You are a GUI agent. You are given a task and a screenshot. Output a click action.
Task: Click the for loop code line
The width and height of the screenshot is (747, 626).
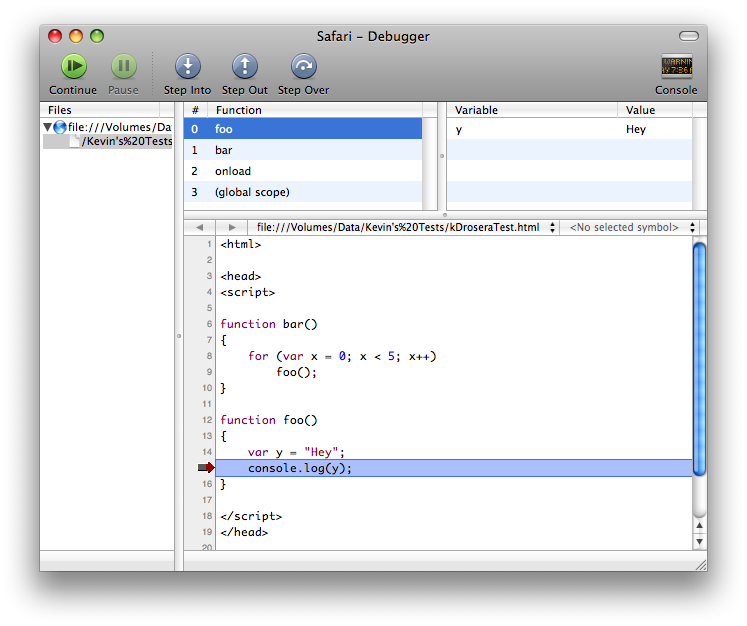coord(342,356)
